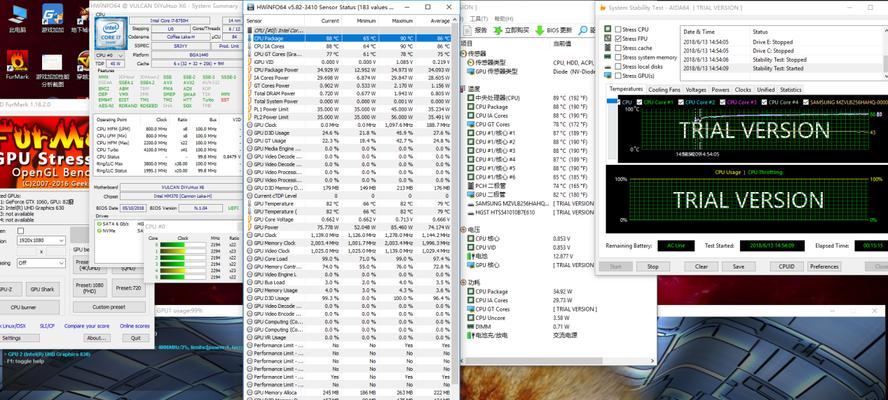The height and width of the screenshot is (400, 888).
Task: Open the blue G desktop shortcut icon
Action: (52, 15)
